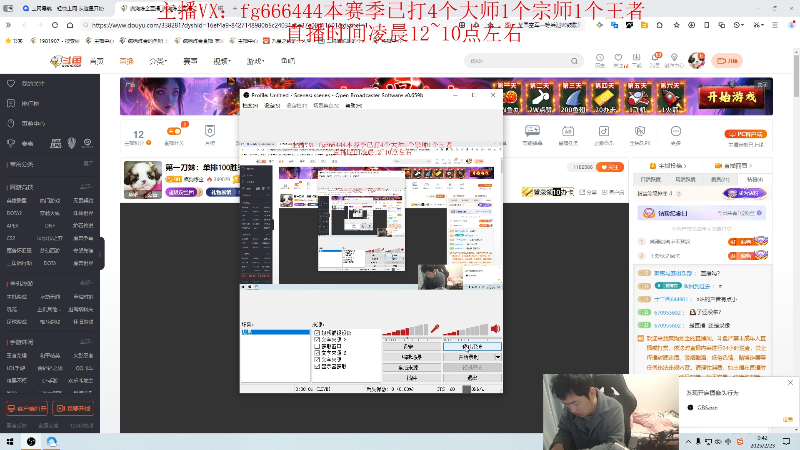Expand the 分类 dropdown in Douyu nav

point(158,61)
